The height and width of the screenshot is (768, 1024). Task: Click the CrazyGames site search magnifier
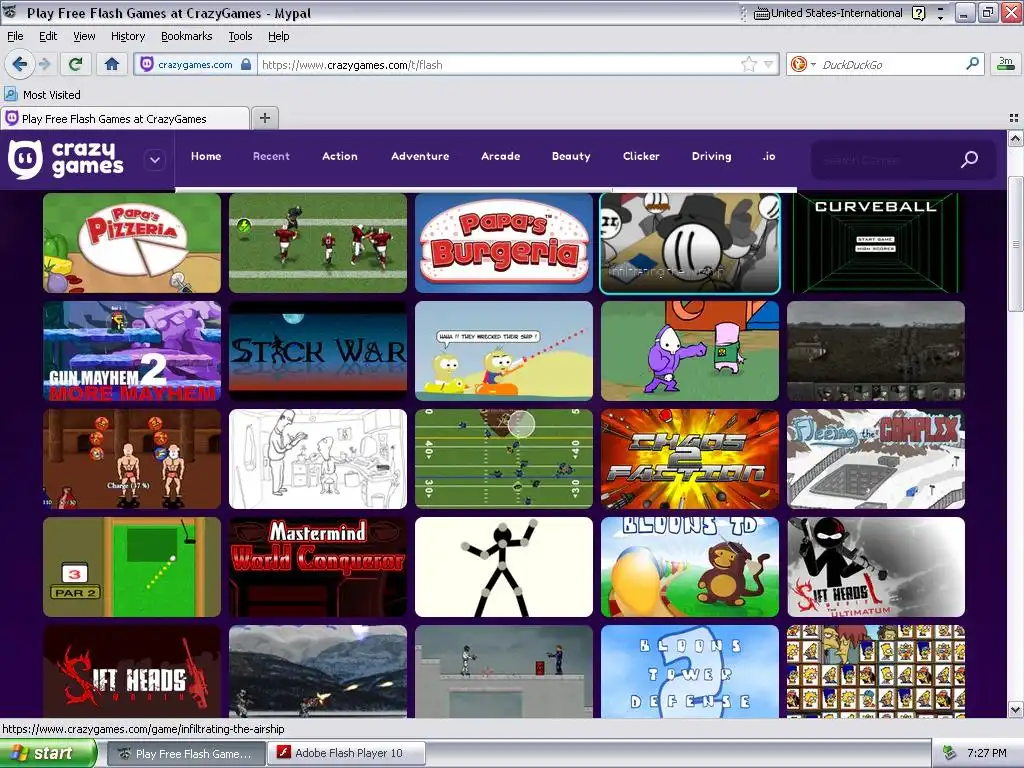pyautogui.click(x=969, y=159)
